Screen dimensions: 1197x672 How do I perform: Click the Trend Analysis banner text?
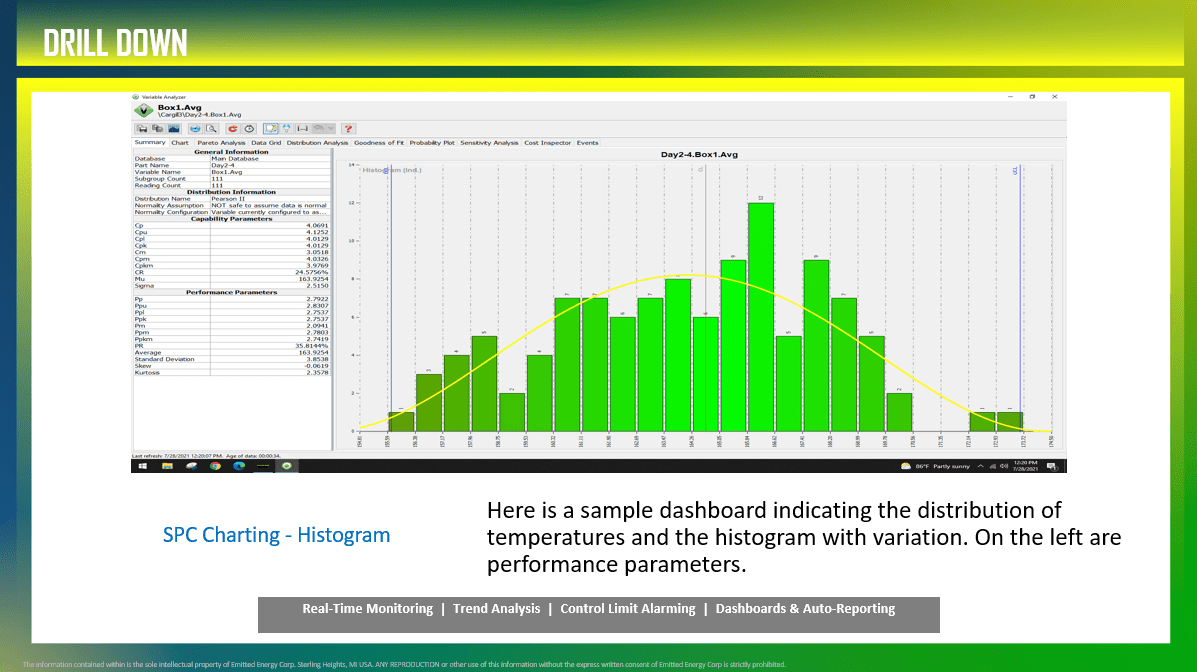click(496, 609)
